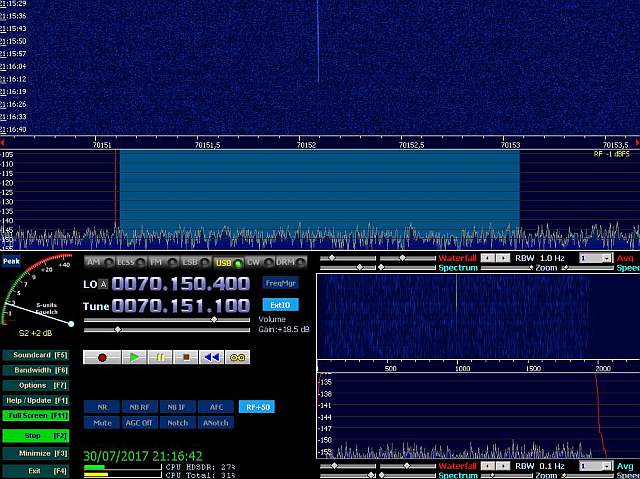Click the ExtIO button

(281, 305)
